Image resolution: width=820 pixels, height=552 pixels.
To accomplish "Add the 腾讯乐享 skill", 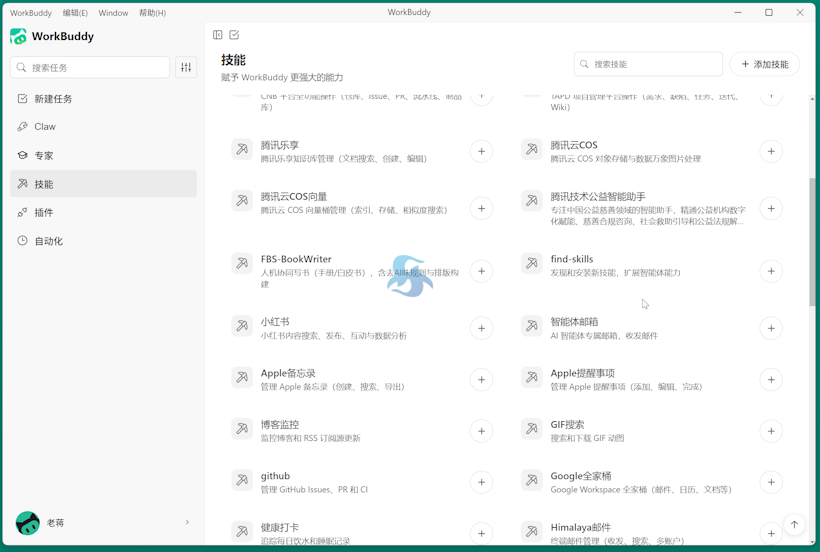I will 481,152.
